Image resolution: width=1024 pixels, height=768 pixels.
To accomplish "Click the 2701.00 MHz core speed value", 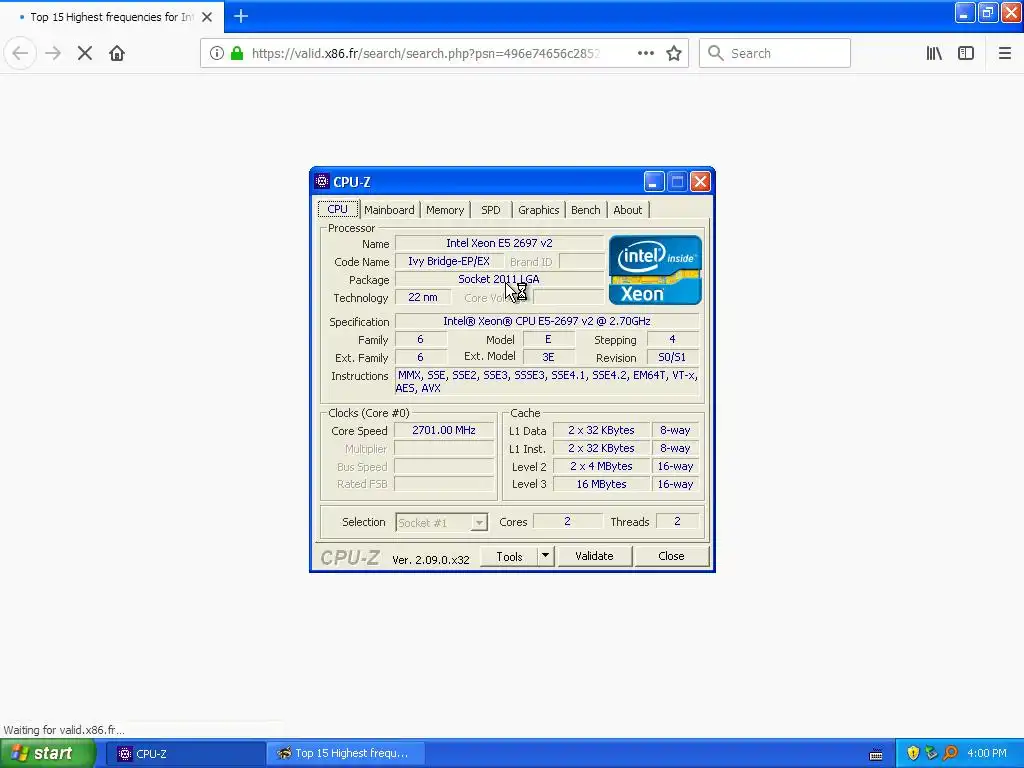I will click(444, 430).
